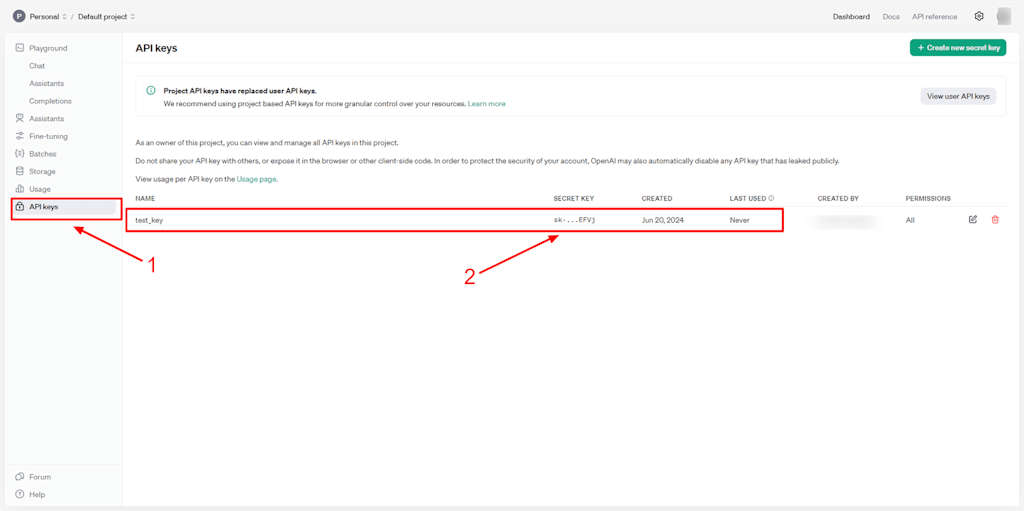Delete test_key with the trash icon

point(995,220)
